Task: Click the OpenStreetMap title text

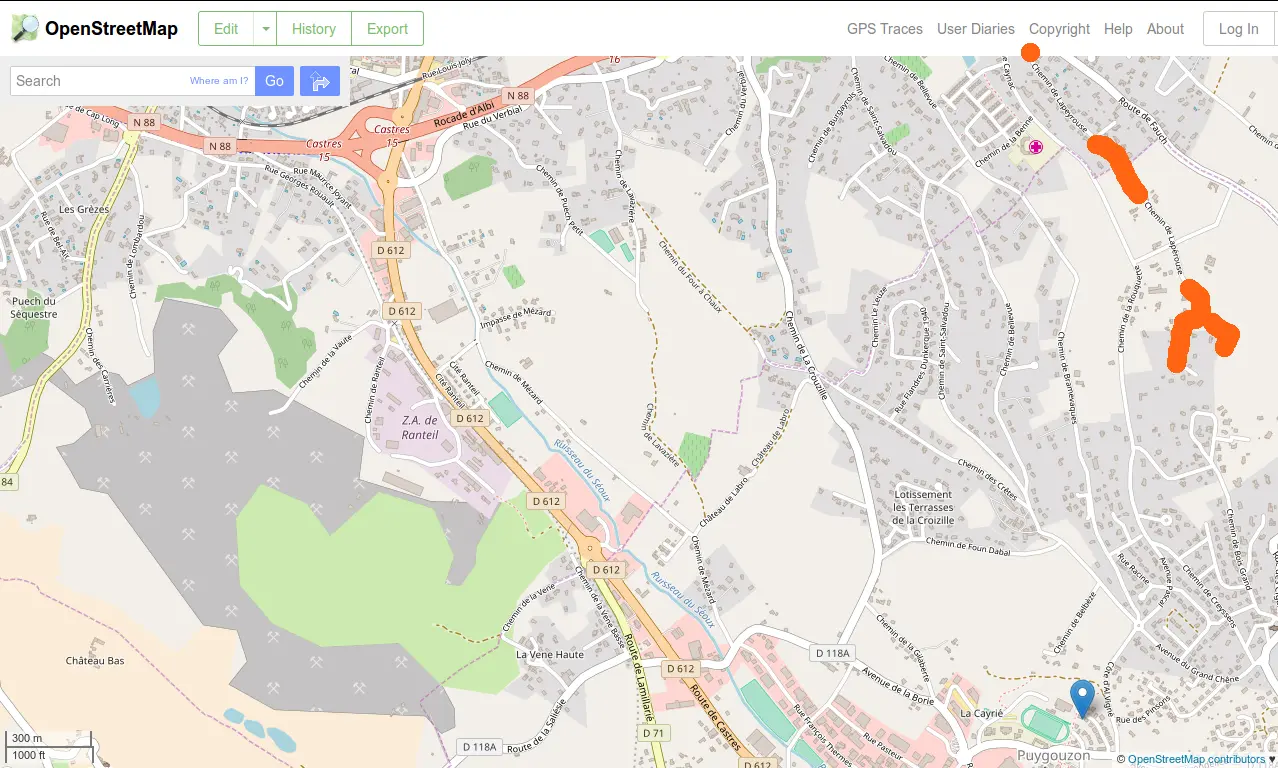Action: click(x=111, y=29)
